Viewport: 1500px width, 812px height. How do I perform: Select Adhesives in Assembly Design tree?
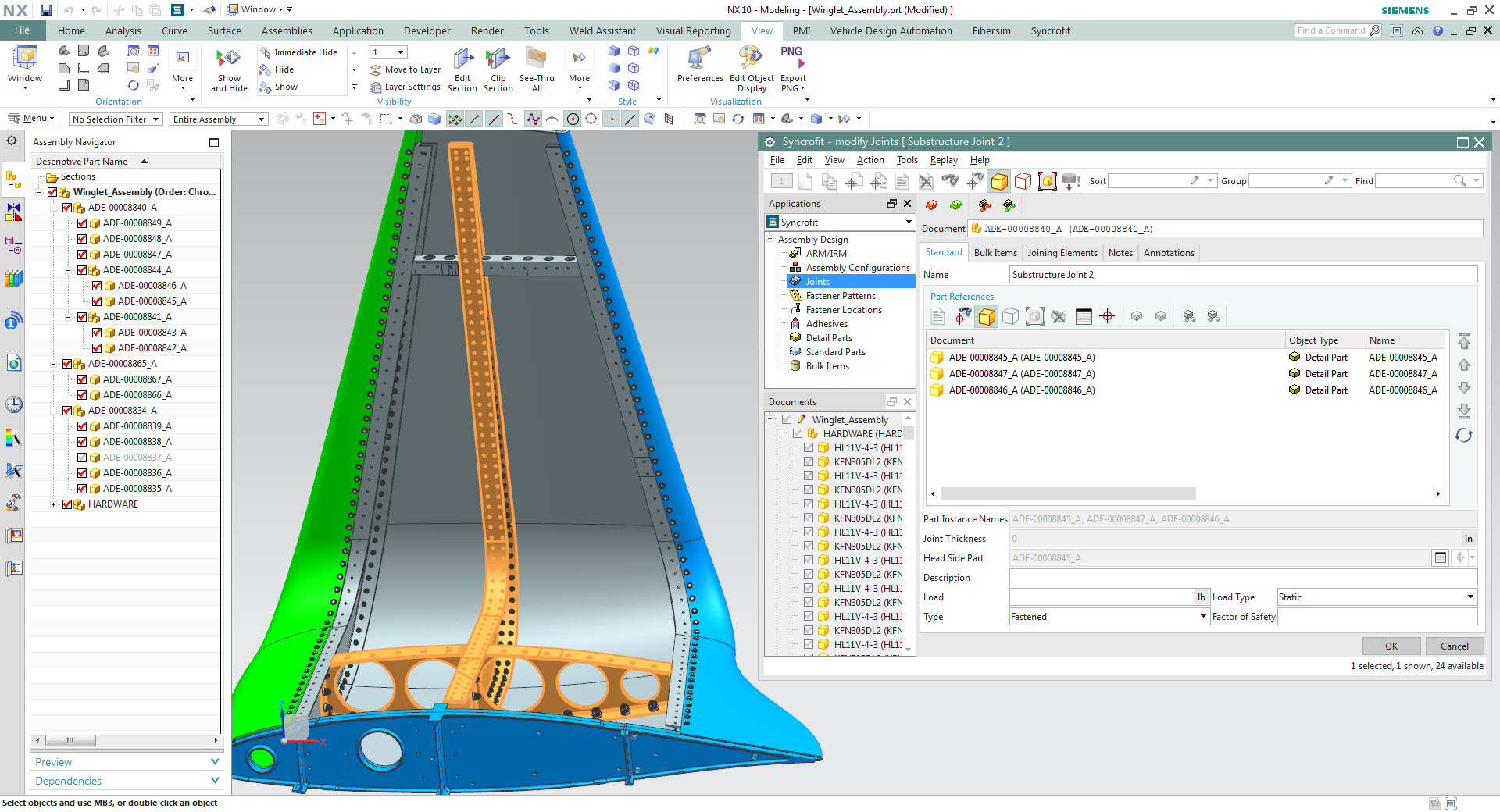pyautogui.click(x=827, y=324)
